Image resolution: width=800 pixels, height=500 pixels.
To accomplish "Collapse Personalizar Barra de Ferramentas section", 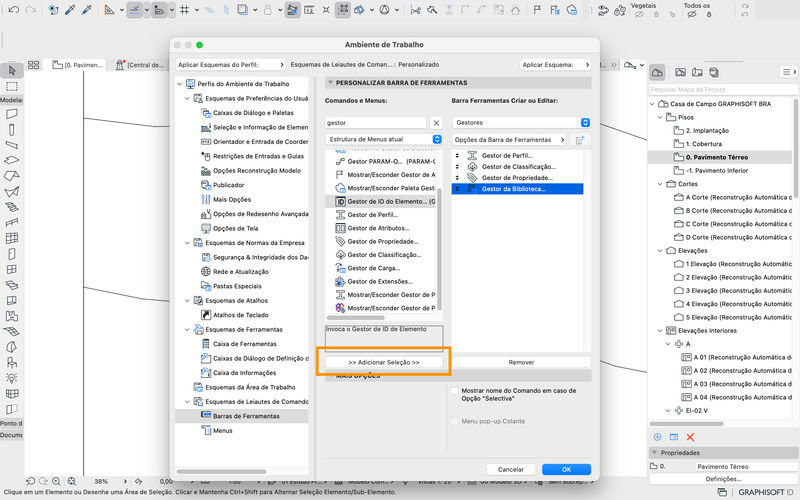I will point(330,83).
